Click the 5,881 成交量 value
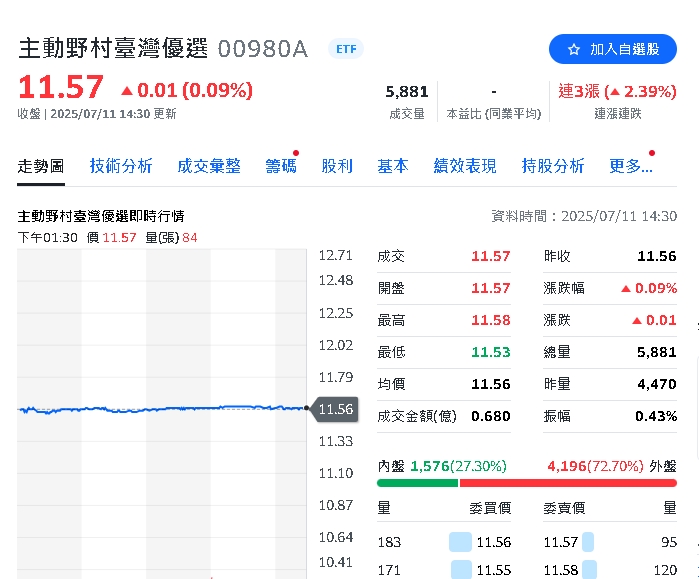 click(x=407, y=92)
